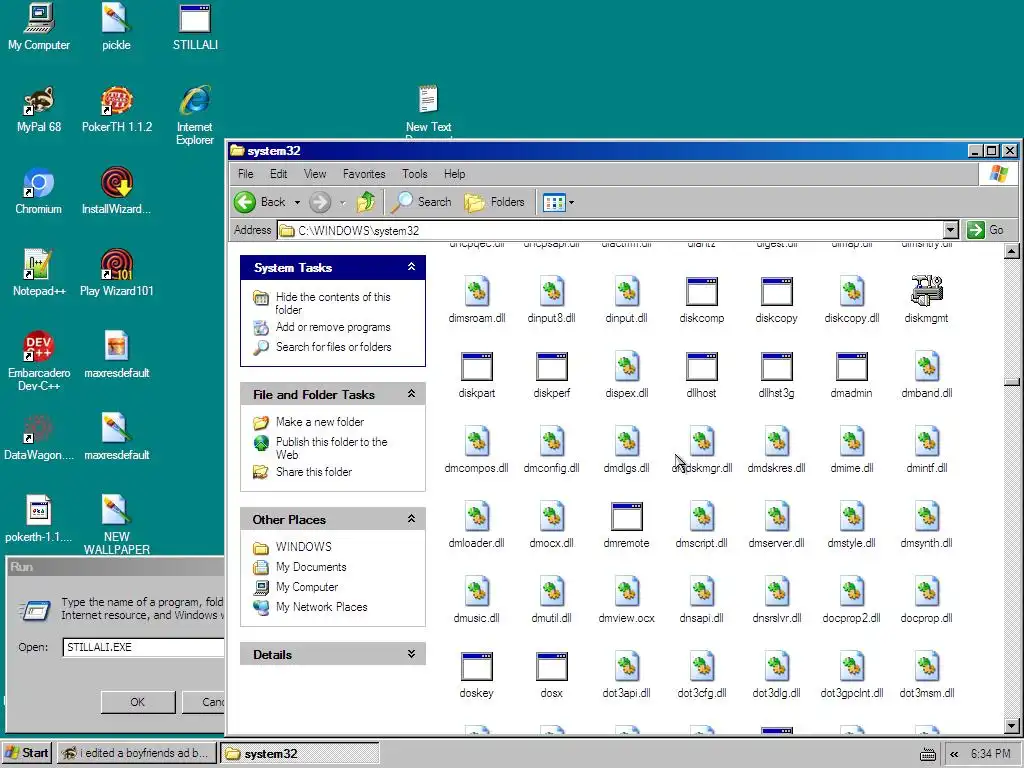Select dmview.ocx file

coord(626,600)
